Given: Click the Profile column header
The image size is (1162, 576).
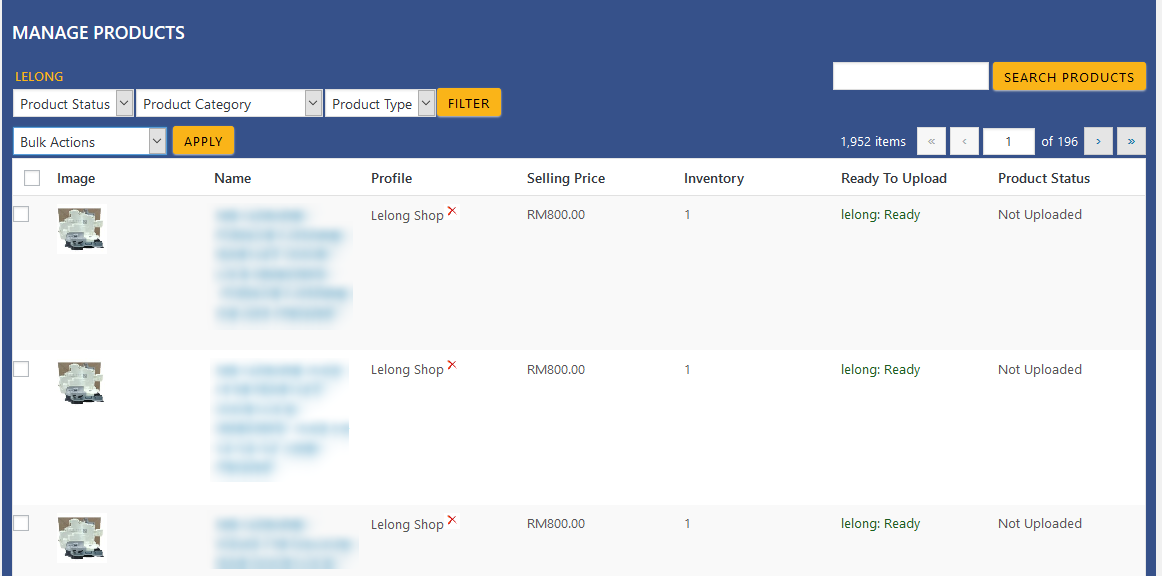Looking at the screenshot, I should pos(391,178).
